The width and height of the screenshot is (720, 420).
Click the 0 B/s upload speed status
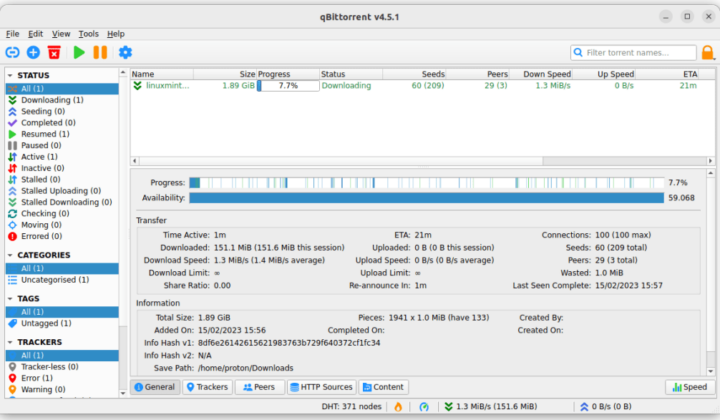[x=605, y=407]
